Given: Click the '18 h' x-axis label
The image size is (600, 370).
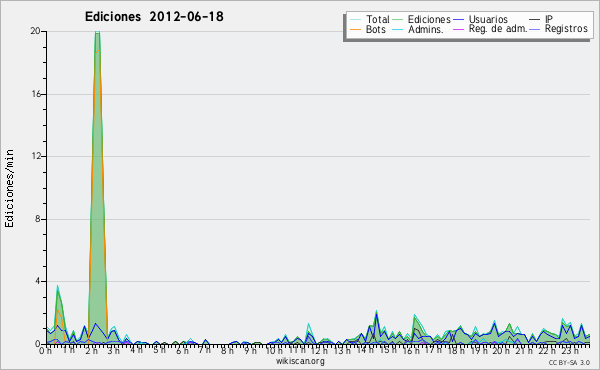Looking at the screenshot, I should (x=456, y=351).
